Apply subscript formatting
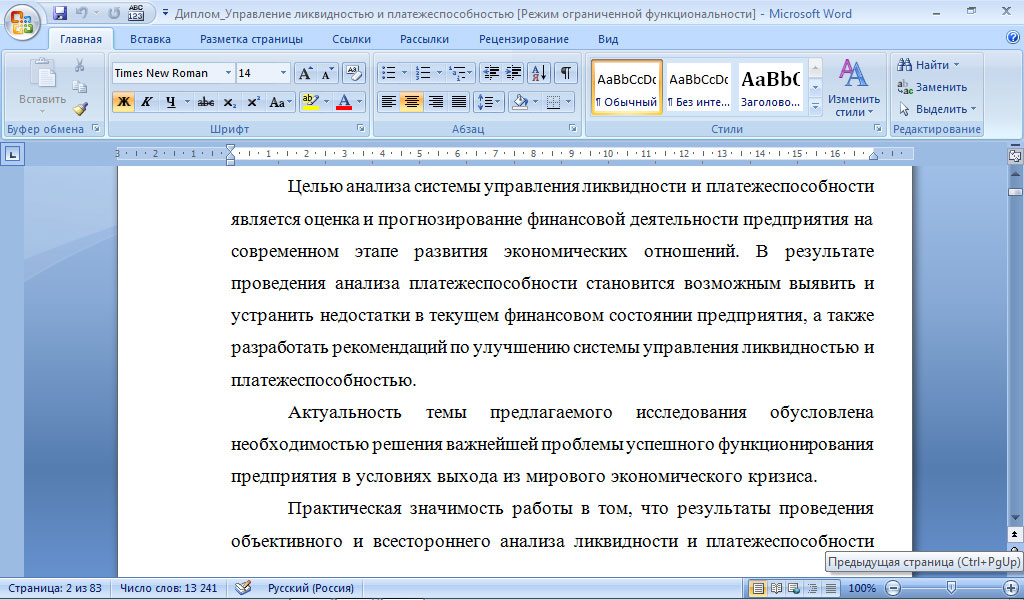This screenshot has height=600, width=1024. (229, 102)
